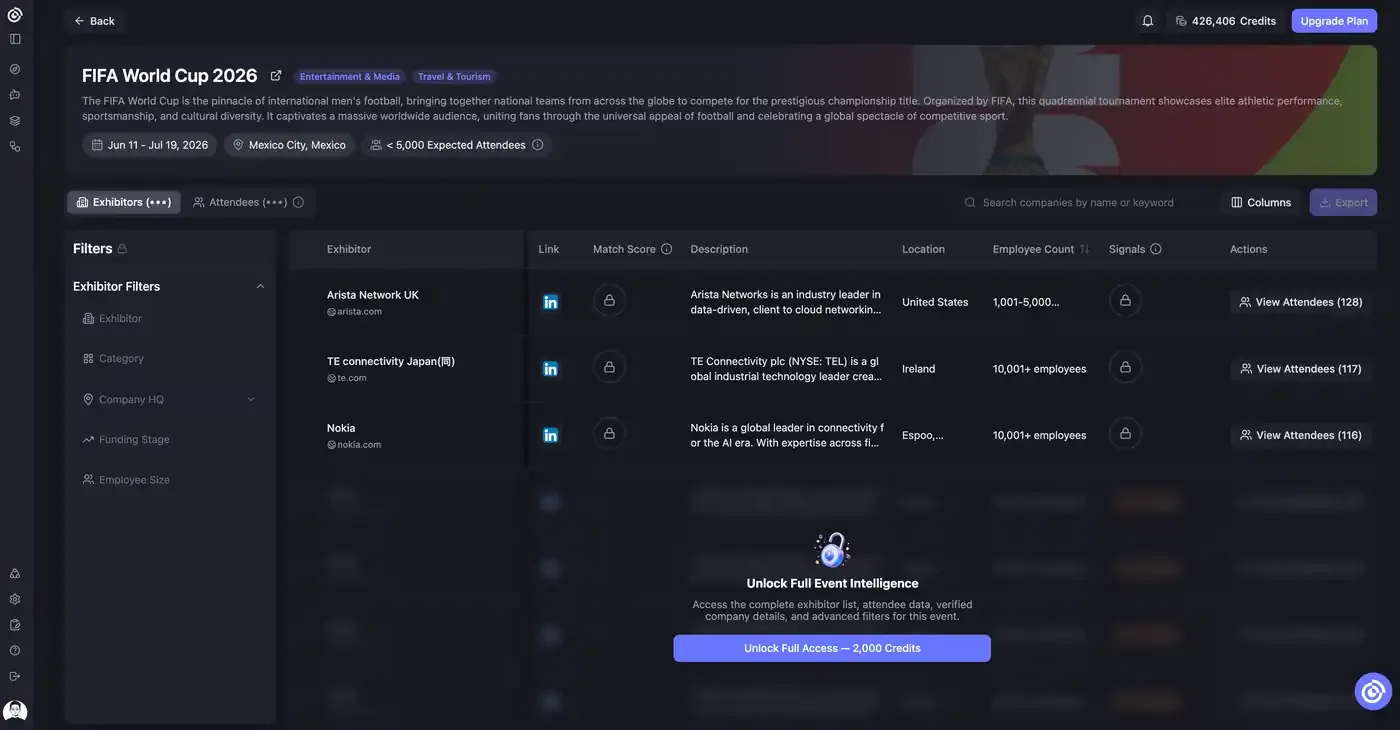Switch to the Exhibitors tab
The width and height of the screenshot is (1400, 730).
pos(124,202)
